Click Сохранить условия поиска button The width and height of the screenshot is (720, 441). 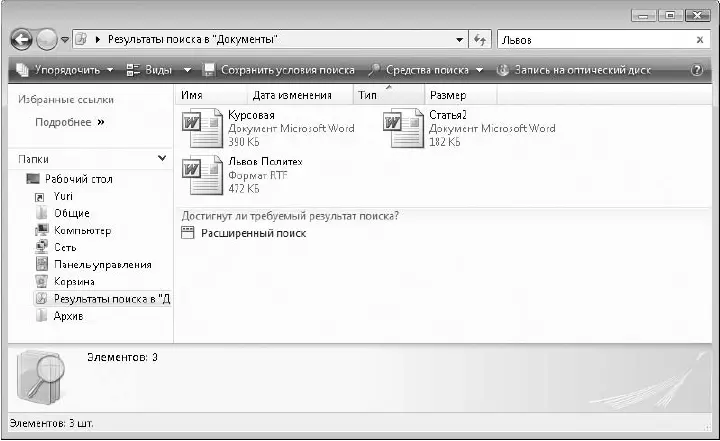click(279, 70)
